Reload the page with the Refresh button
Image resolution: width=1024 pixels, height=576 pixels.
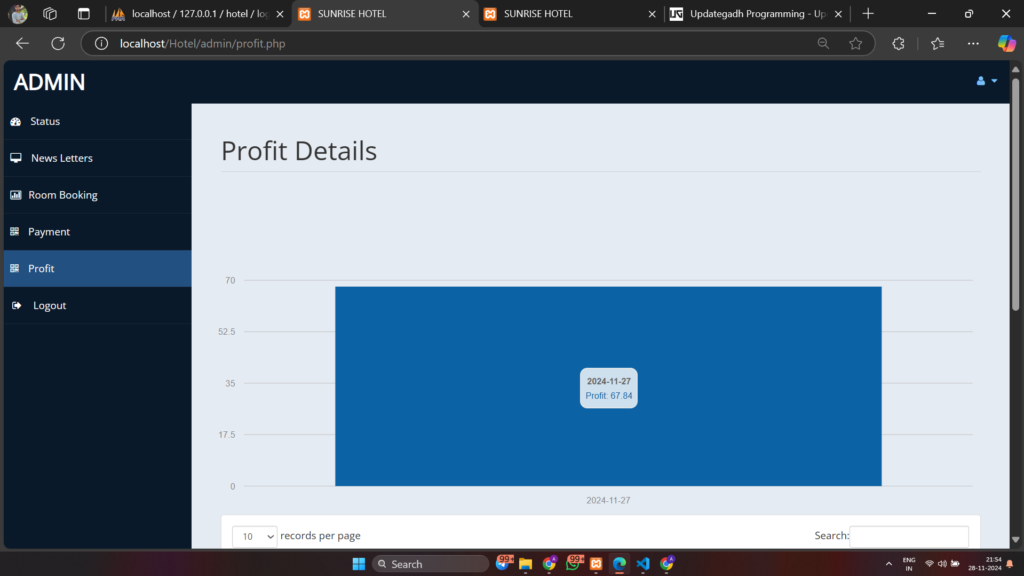click(58, 44)
